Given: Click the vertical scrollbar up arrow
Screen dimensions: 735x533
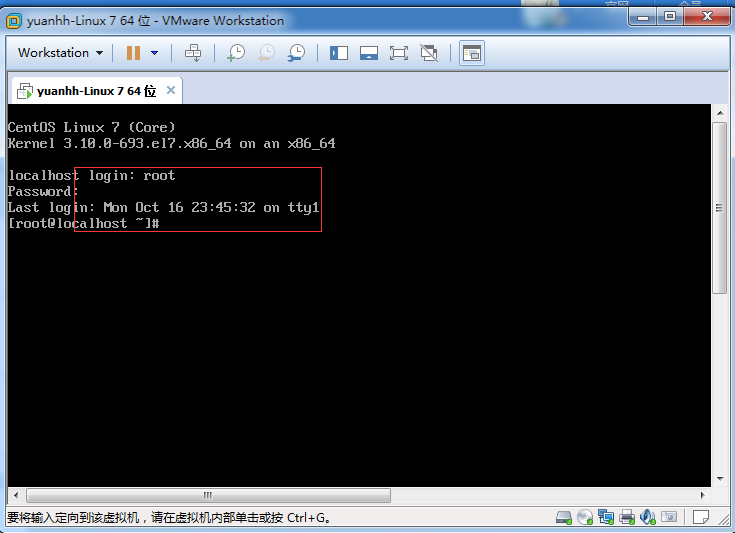Looking at the screenshot, I should (720, 113).
